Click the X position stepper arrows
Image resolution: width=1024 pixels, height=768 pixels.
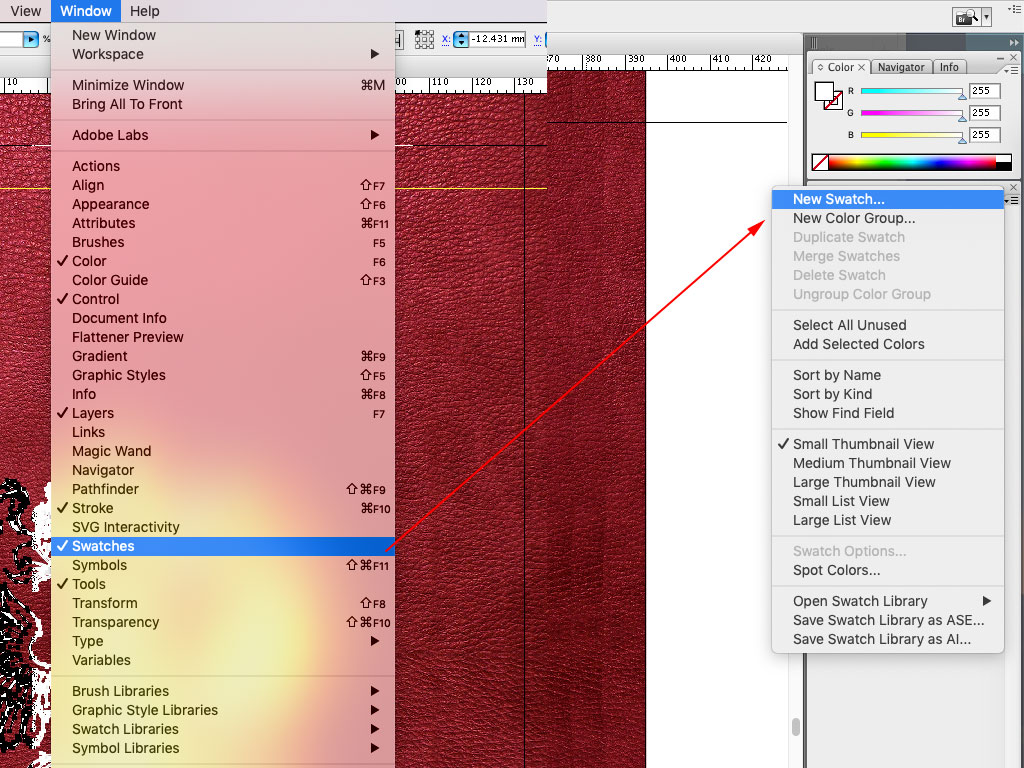pos(461,39)
